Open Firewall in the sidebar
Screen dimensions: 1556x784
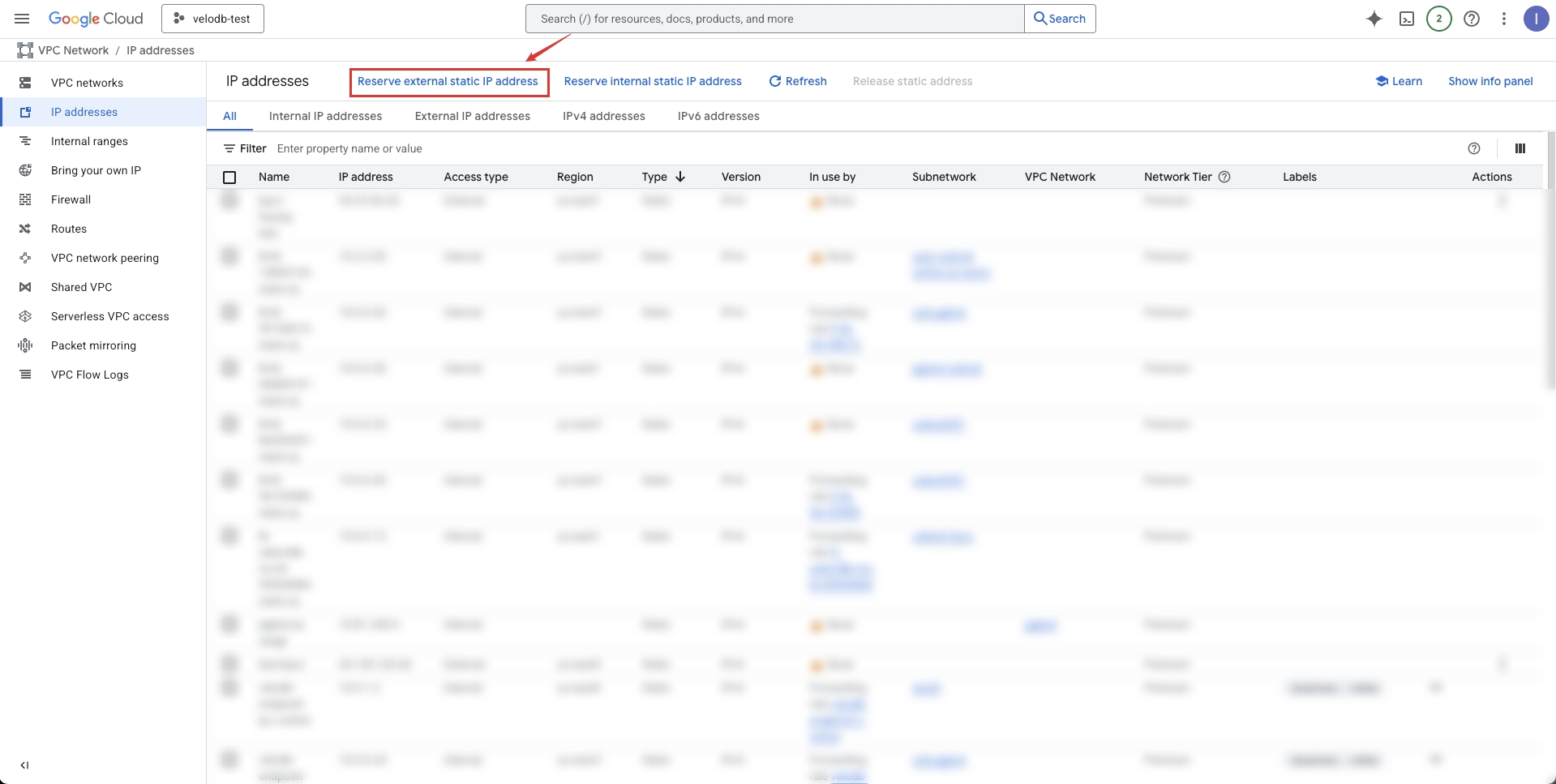[x=71, y=199]
